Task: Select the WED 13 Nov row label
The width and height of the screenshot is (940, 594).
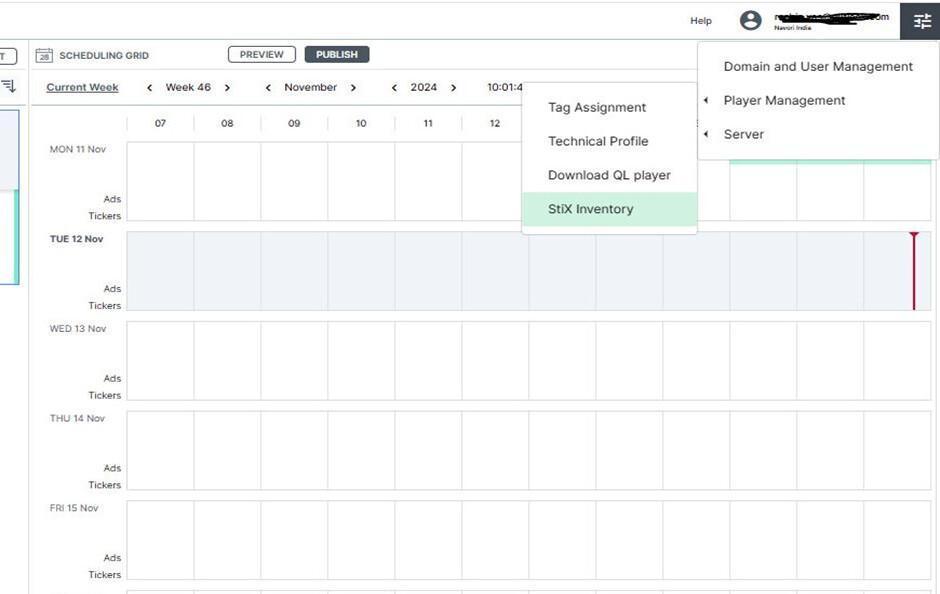Action: 77,329
